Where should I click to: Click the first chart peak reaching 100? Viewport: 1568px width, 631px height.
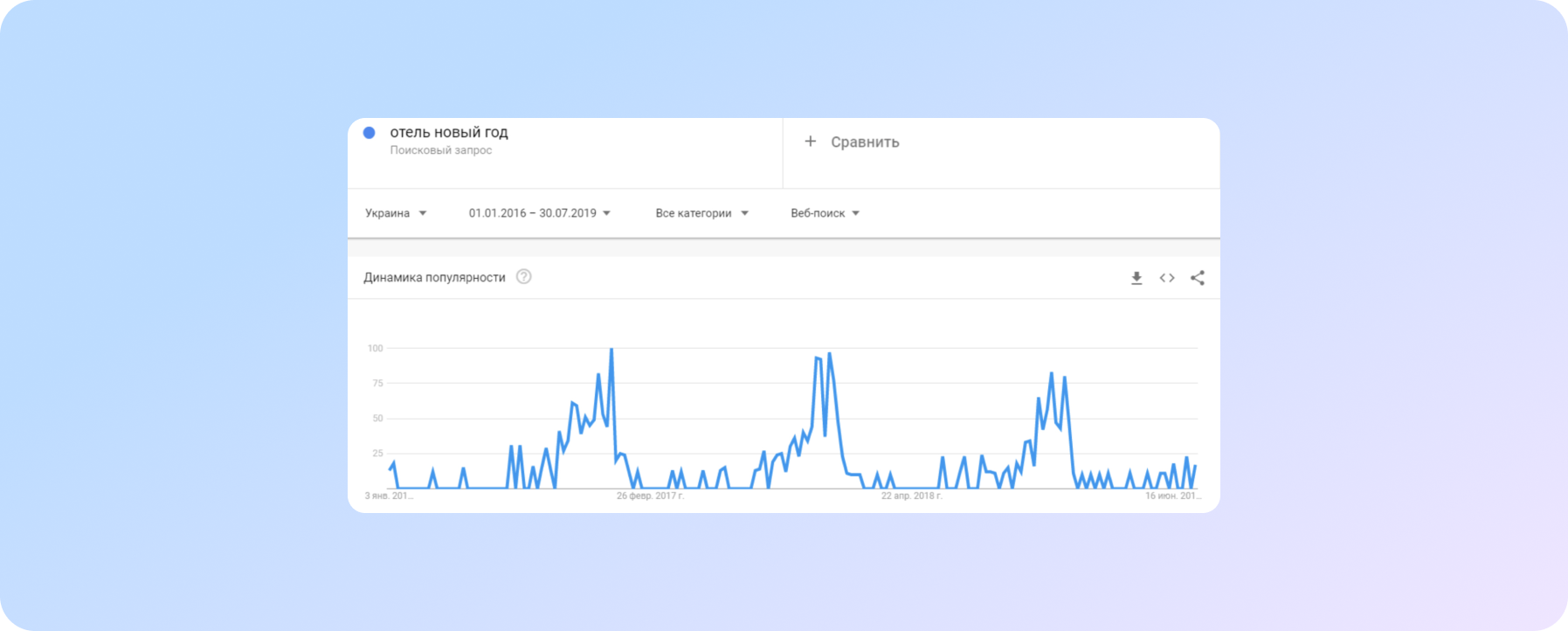click(x=611, y=350)
